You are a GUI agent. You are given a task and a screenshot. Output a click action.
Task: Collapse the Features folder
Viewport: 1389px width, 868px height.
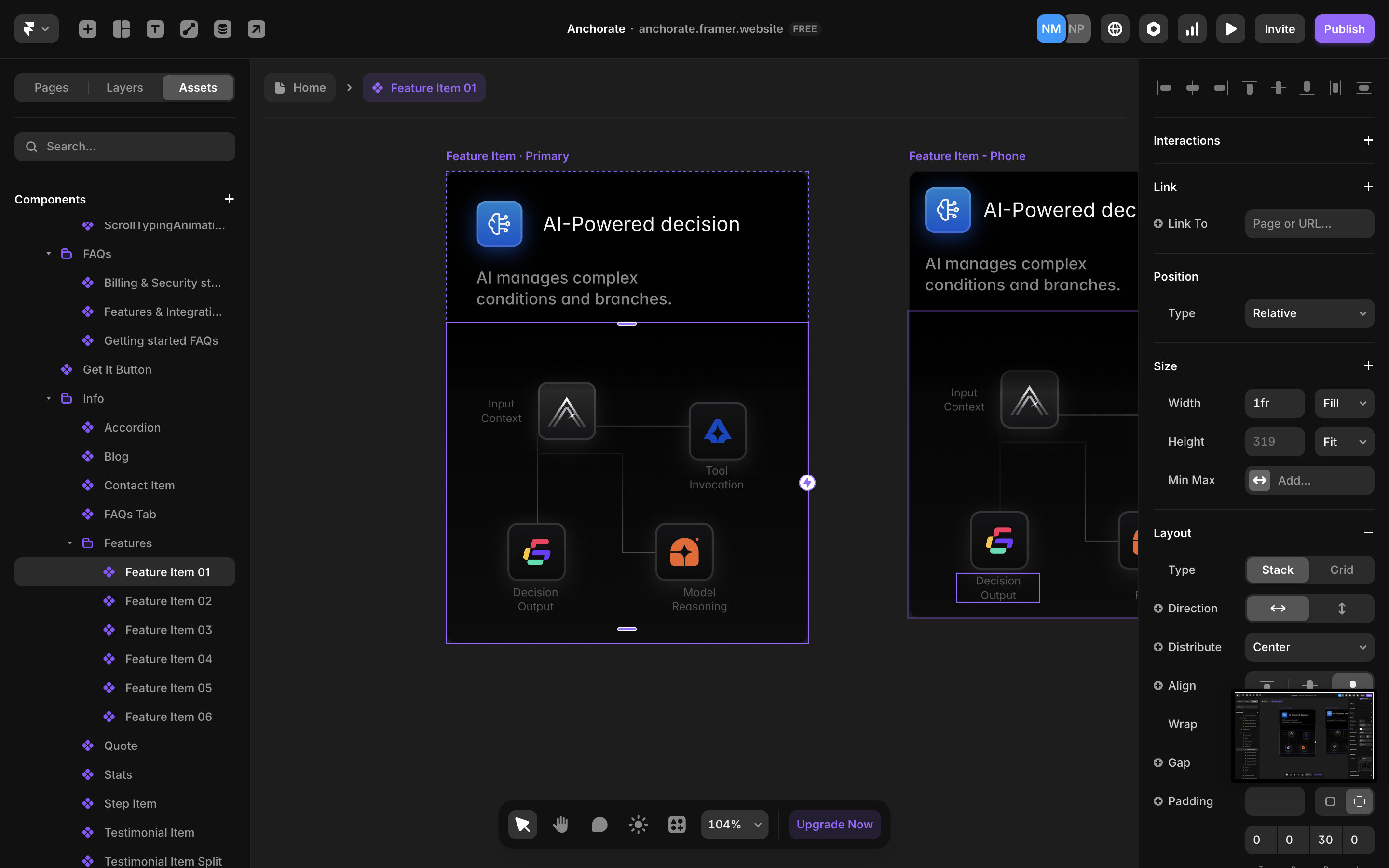[x=70, y=543]
